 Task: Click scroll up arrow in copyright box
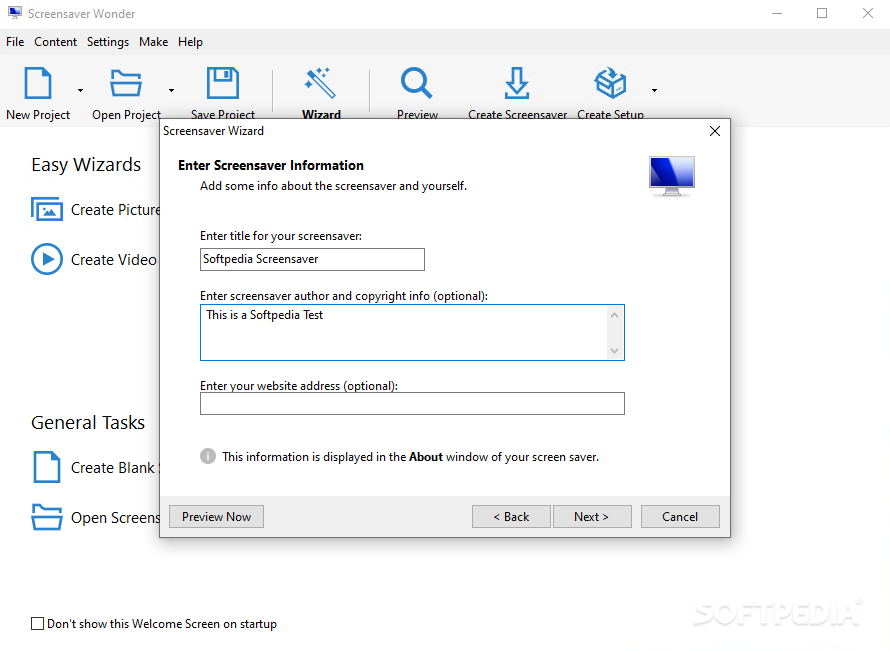pyautogui.click(x=614, y=315)
